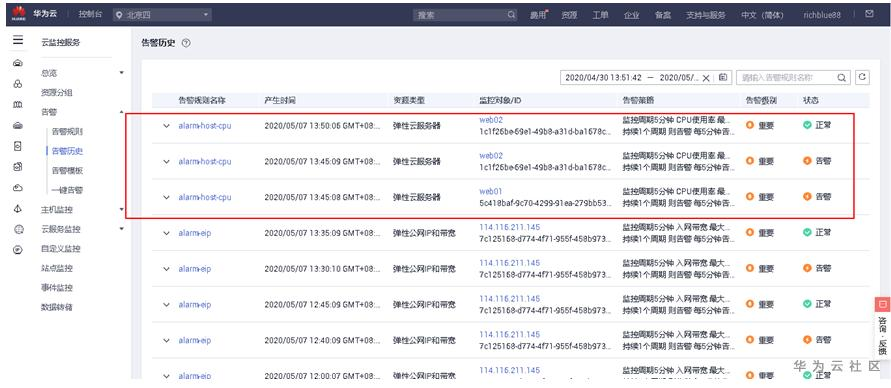Image resolution: width=891 pixels, height=388 pixels.
Task: Open 告警规则 in the sidebar
Action: pyautogui.click(x=67, y=131)
